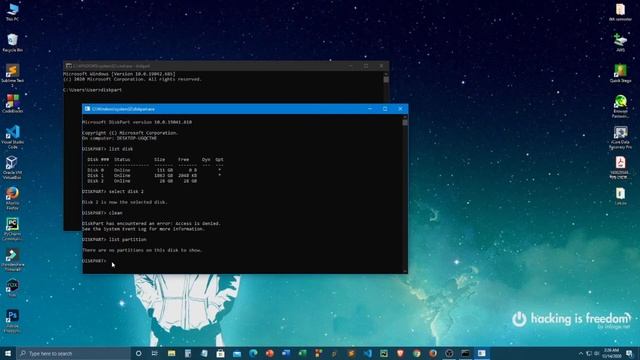Click the last DISKPART> prompt line

click(94, 261)
